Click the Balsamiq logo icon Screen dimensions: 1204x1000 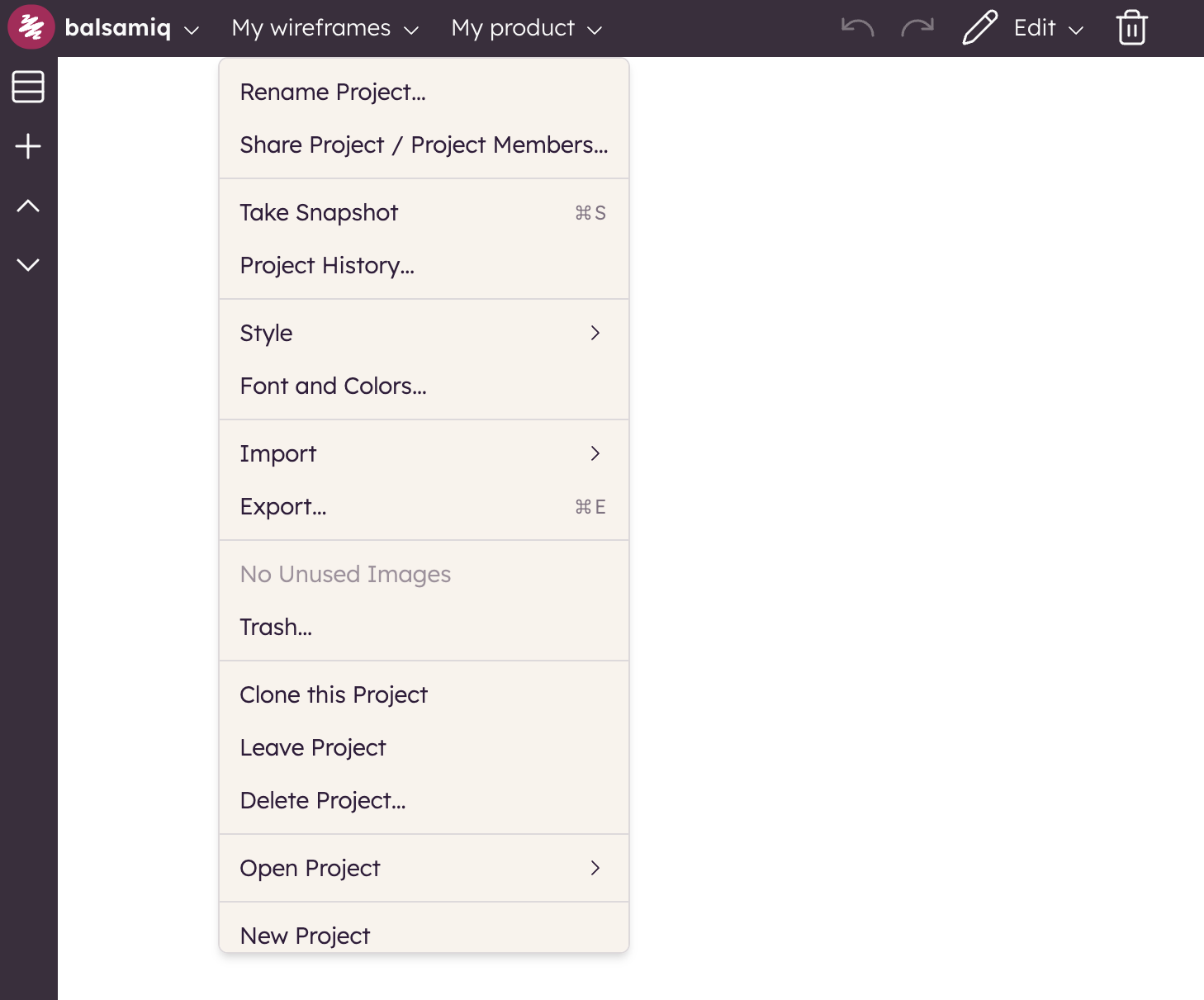pos(31,27)
